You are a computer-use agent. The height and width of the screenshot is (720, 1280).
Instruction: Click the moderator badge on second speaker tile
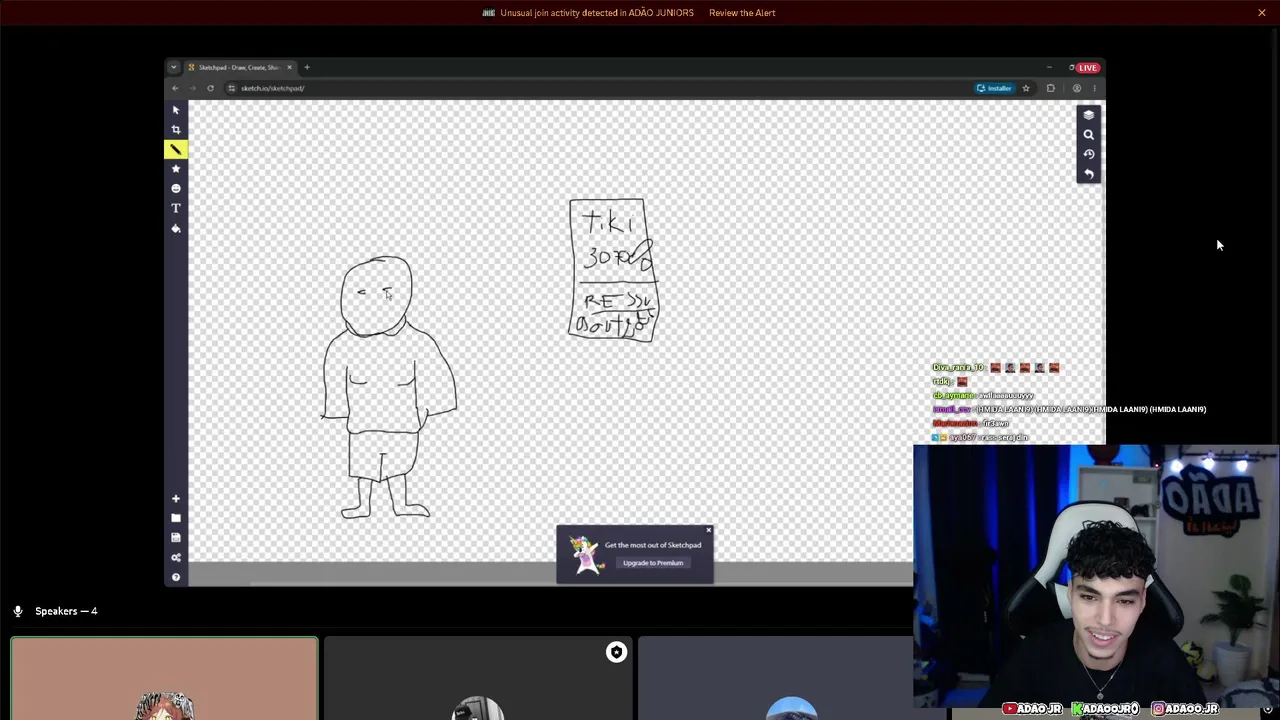[616, 653]
